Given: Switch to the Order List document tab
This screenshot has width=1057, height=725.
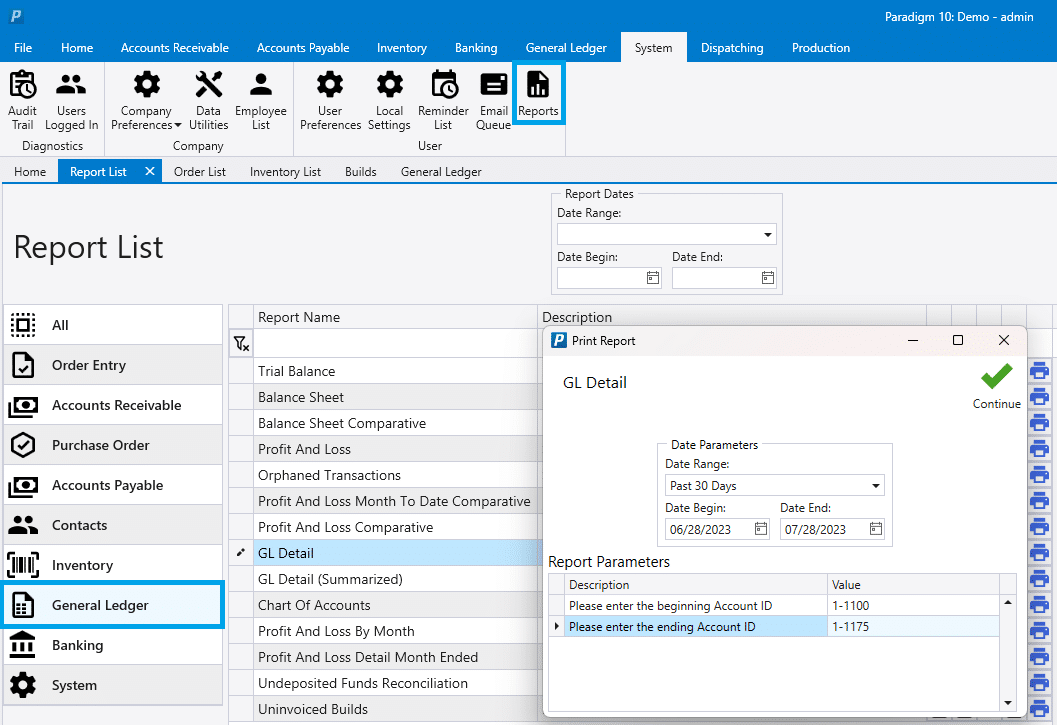Looking at the screenshot, I should (x=200, y=172).
